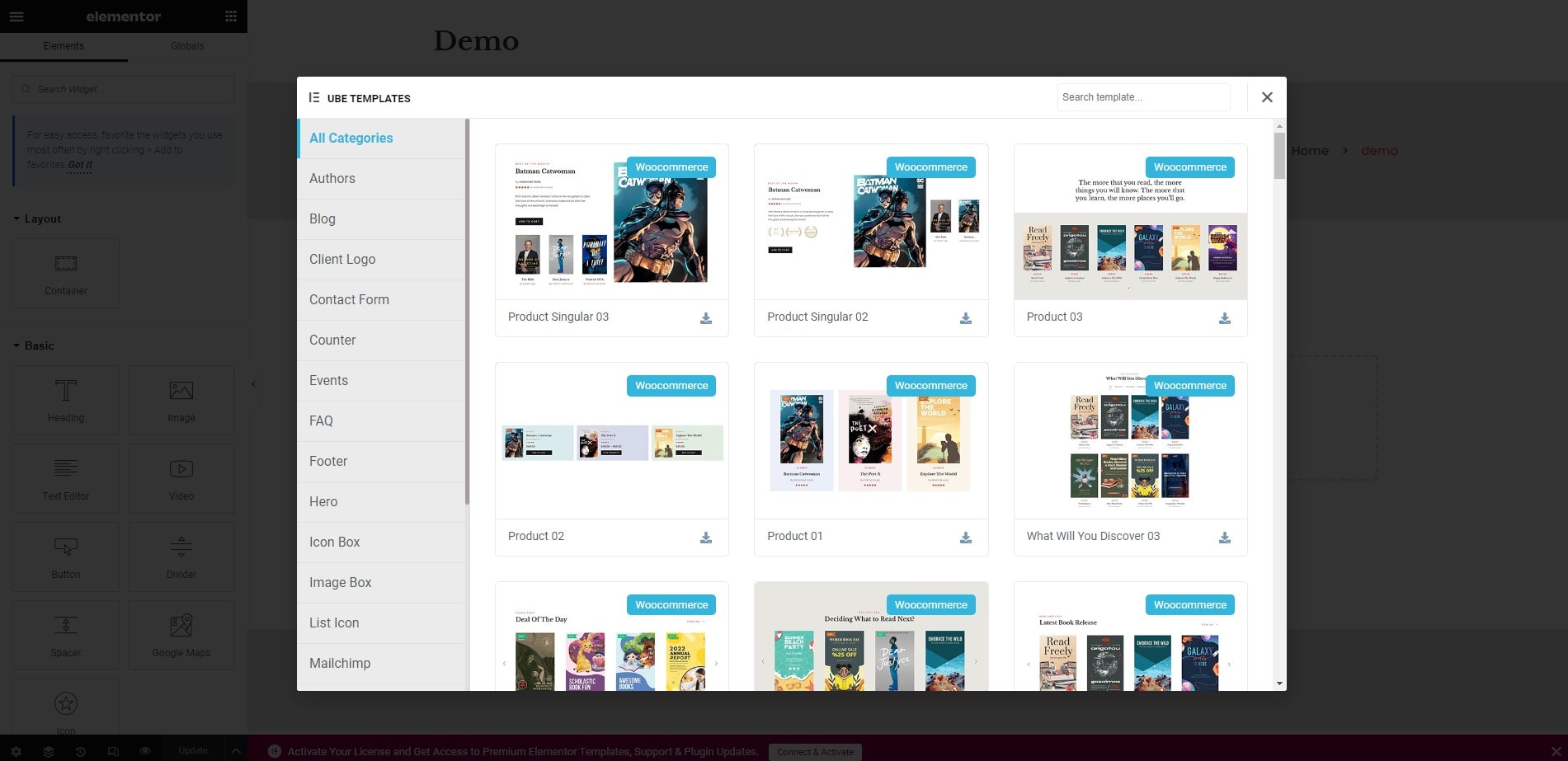The image size is (1568, 761).
Task: Select the Image Box category
Action: [x=381, y=583]
